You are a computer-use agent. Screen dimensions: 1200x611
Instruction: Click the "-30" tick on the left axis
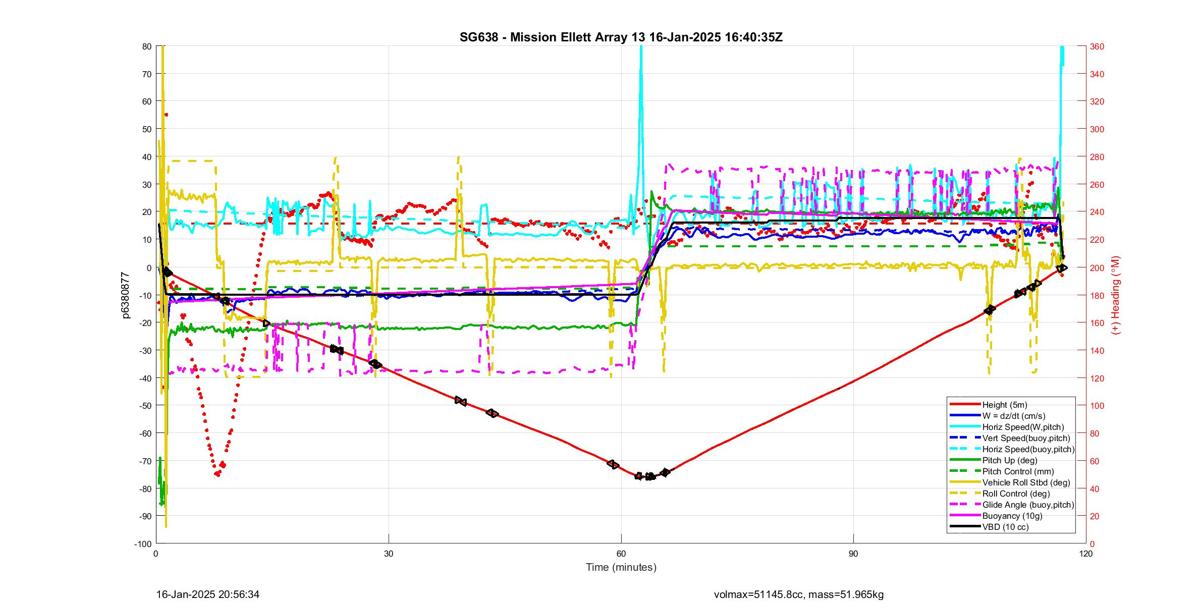(143, 350)
